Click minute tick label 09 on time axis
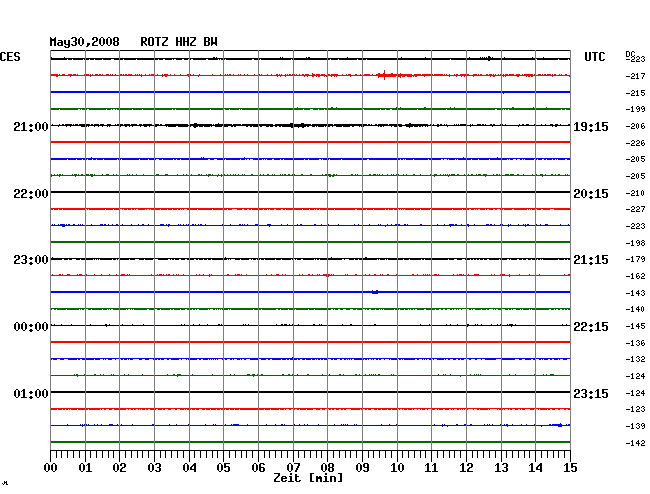The height and width of the screenshot is (494, 650). tap(362, 468)
